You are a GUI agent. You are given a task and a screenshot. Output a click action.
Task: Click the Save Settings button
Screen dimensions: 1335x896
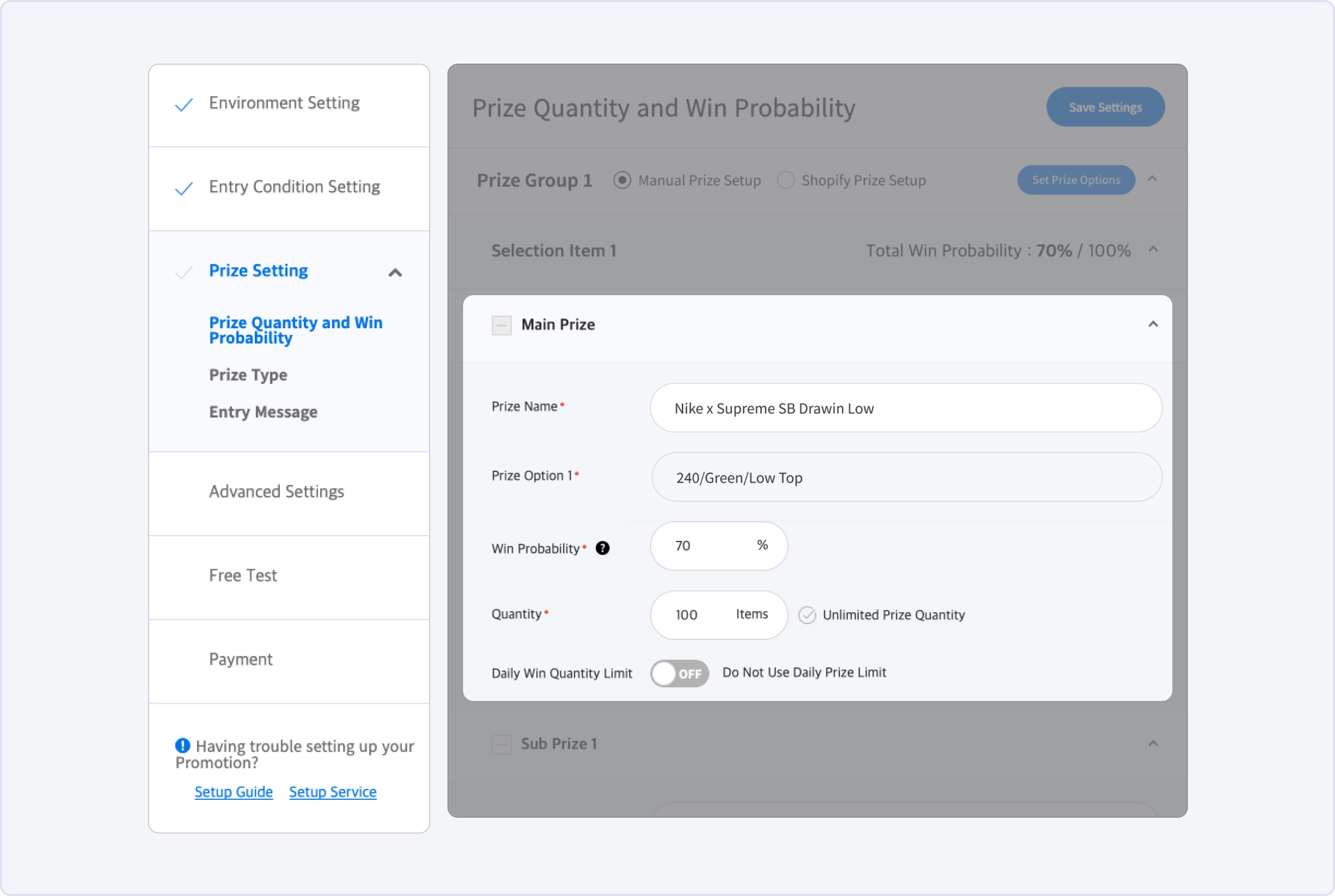[x=1105, y=107]
